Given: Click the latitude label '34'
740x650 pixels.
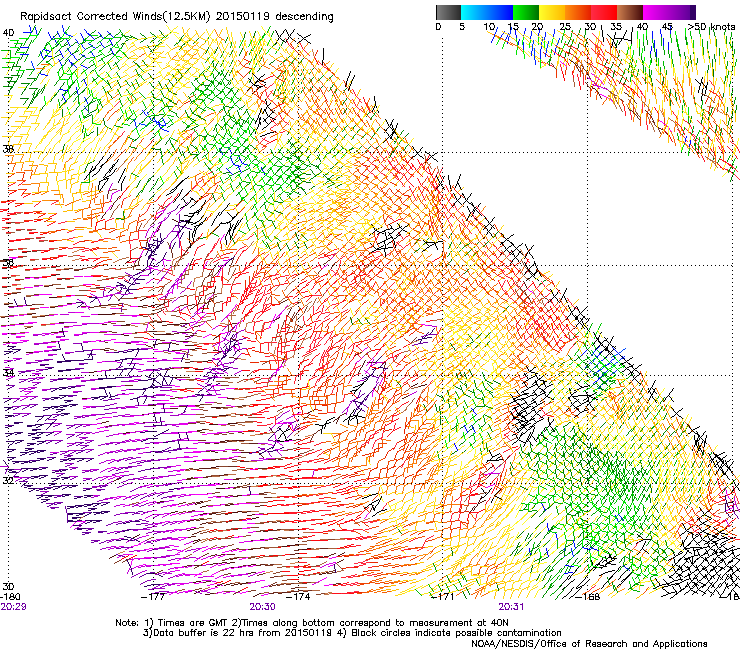Looking at the screenshot, I should pyautogui.click(x=8, y=373).
